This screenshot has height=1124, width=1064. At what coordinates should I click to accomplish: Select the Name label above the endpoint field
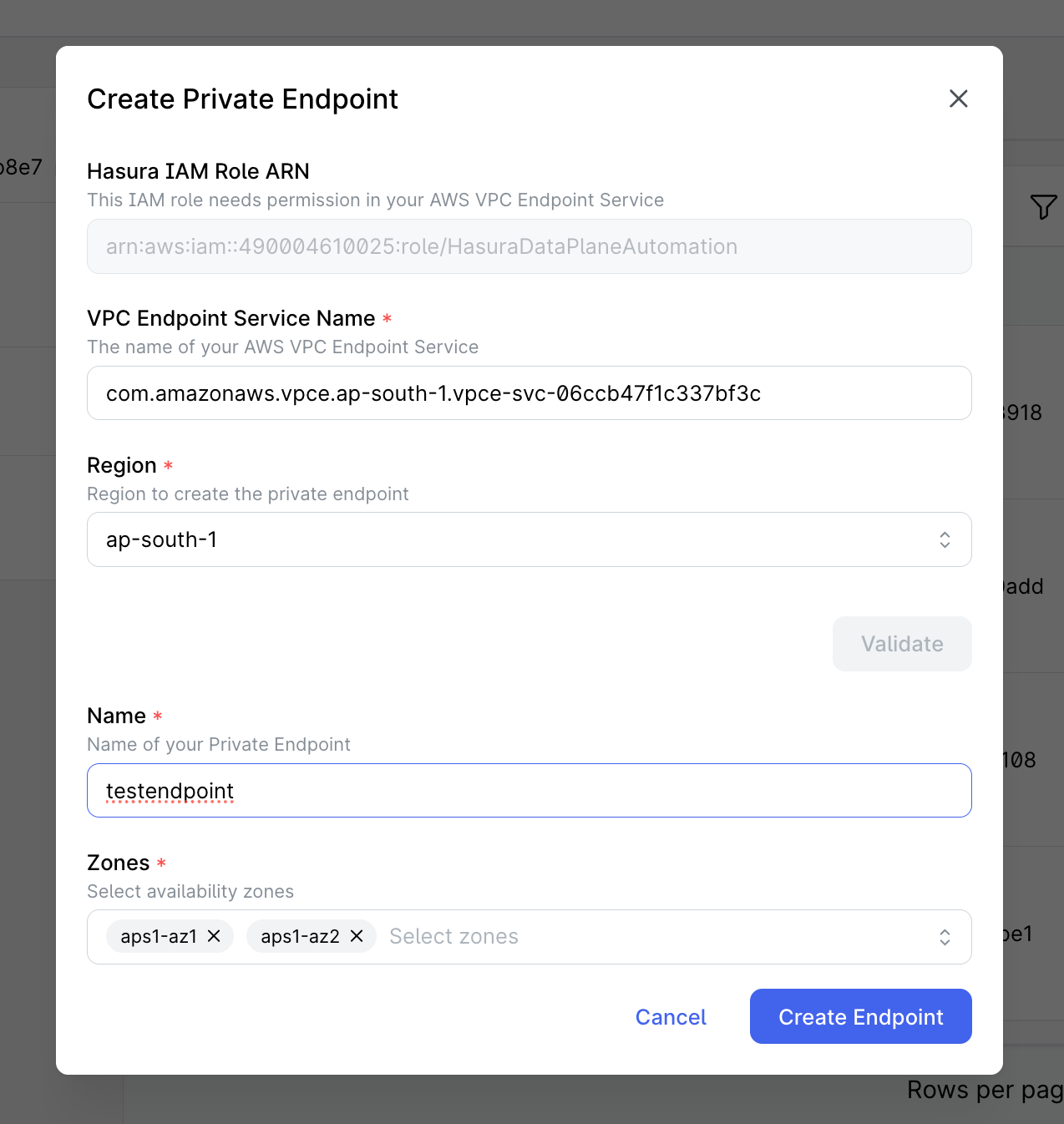[x=114, y=716]
